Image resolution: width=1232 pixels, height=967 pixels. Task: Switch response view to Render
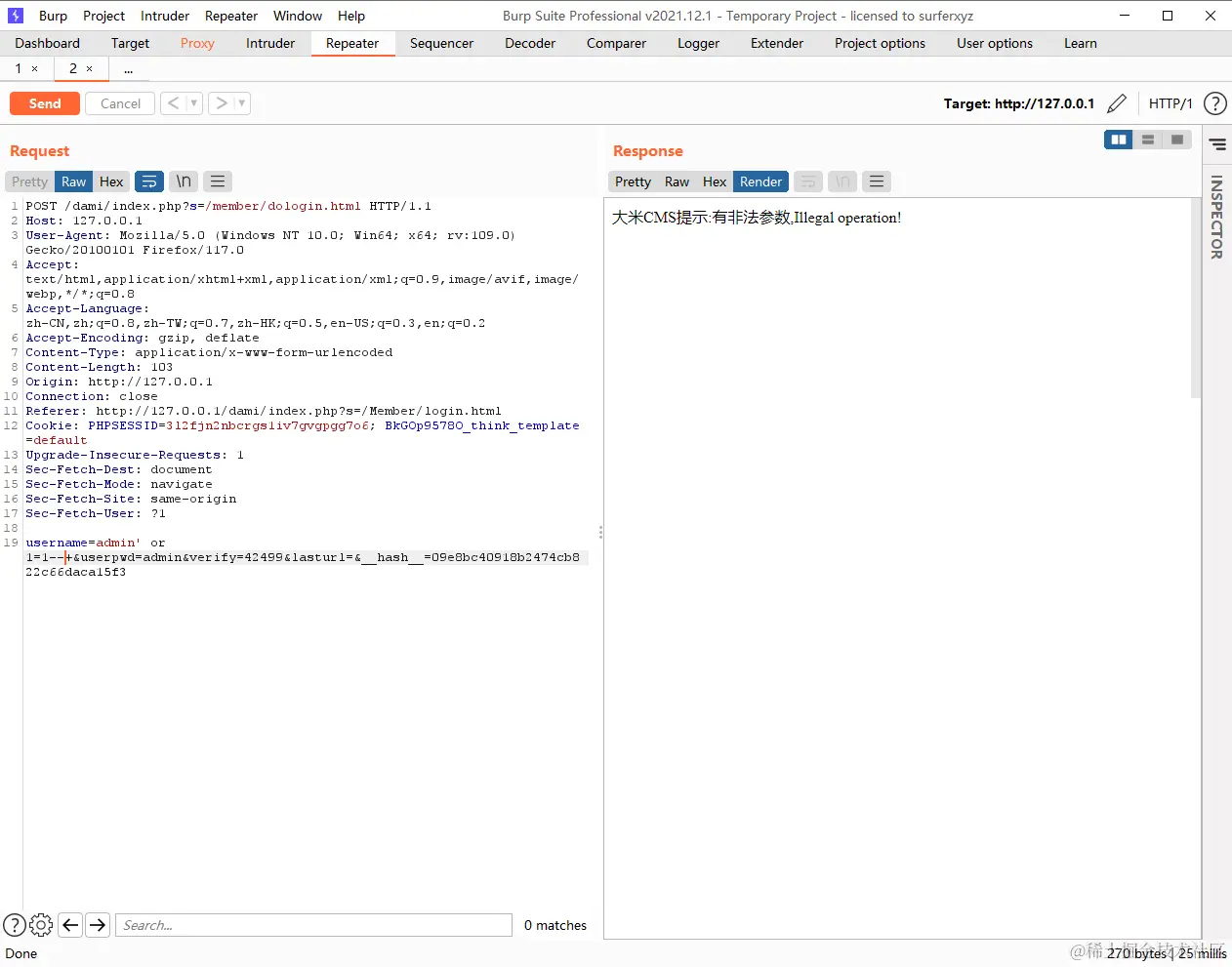tap(760, 181)
